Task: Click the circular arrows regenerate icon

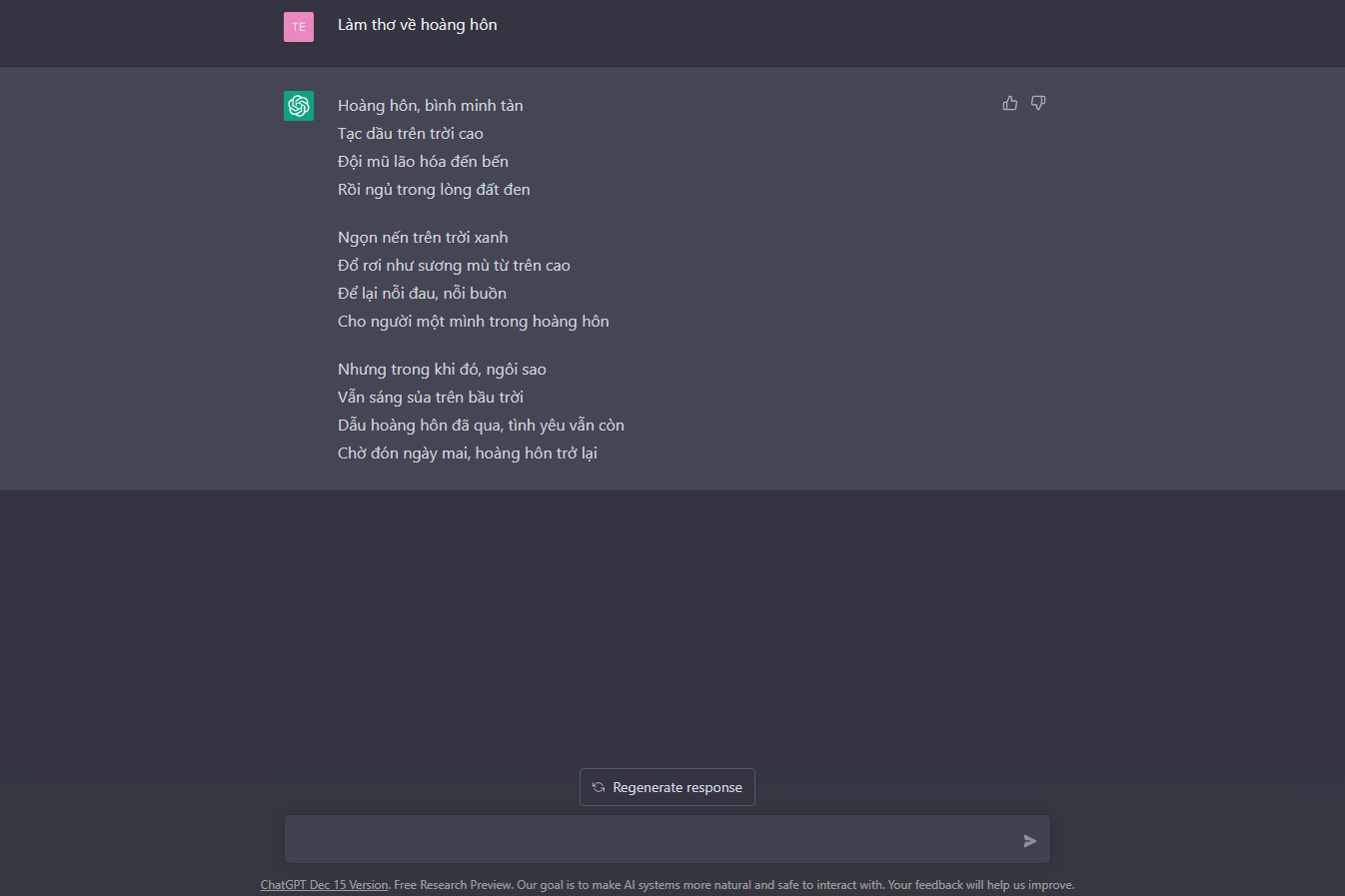Action: click(599, 787)
